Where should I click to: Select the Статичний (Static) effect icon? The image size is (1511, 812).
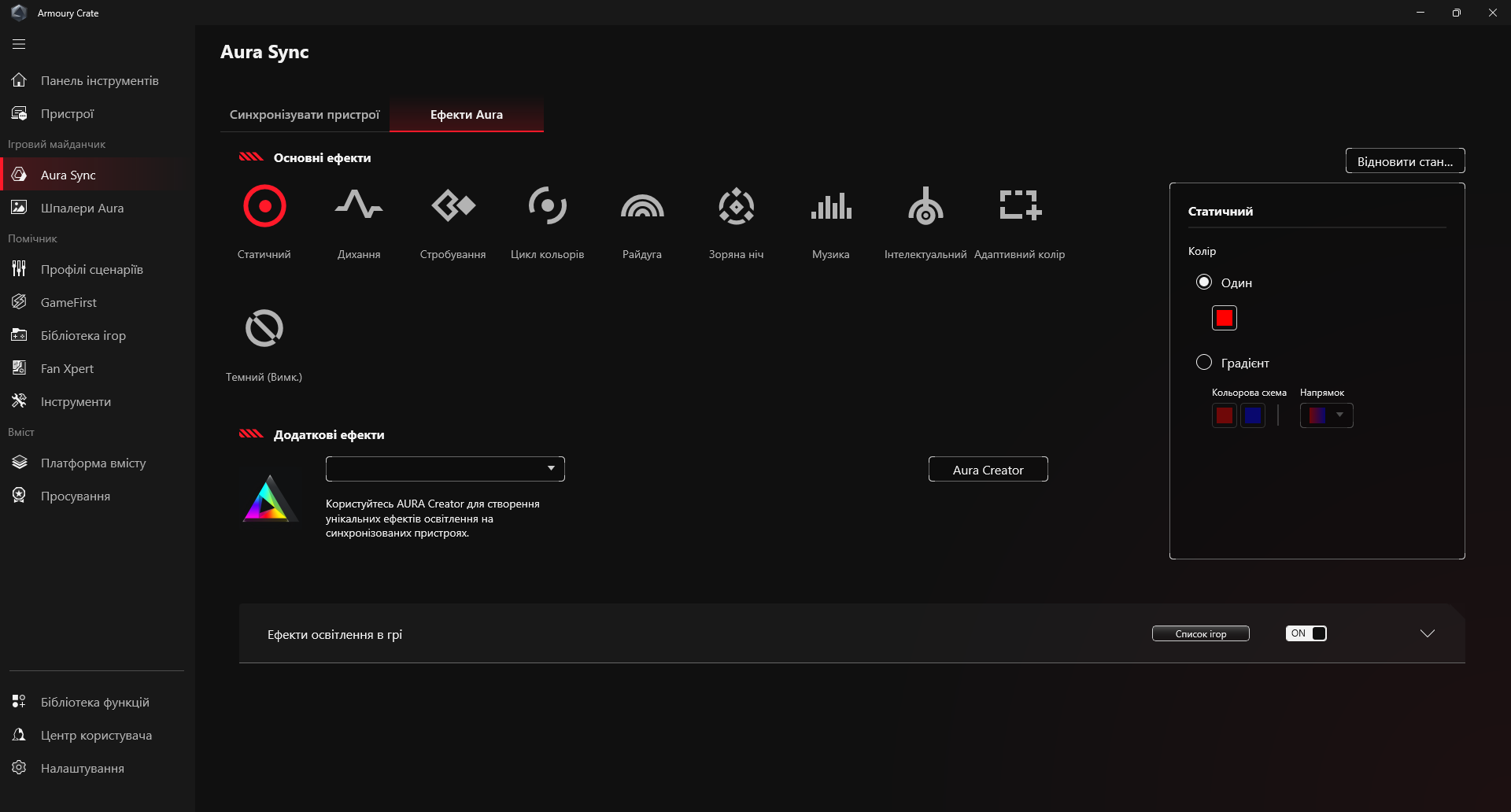[x=264, y=206]
